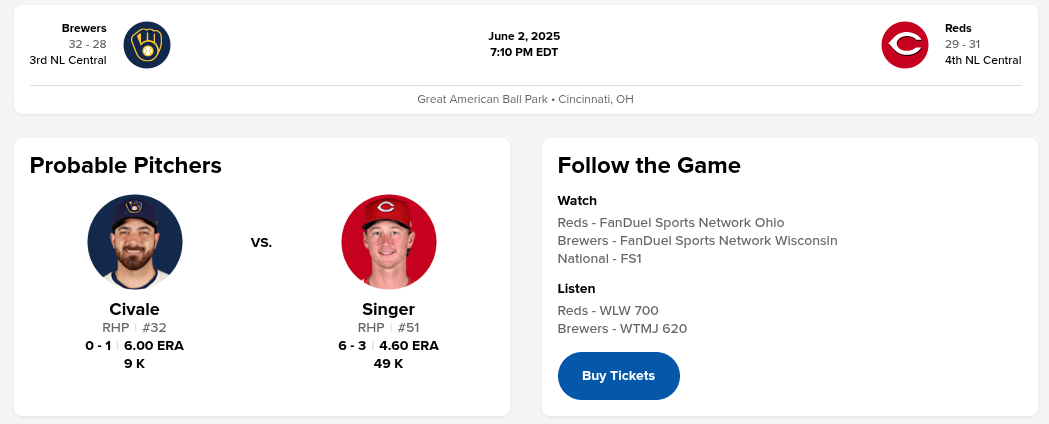
Task: Click the Follow the Game heading
Action: coord(649,165)
